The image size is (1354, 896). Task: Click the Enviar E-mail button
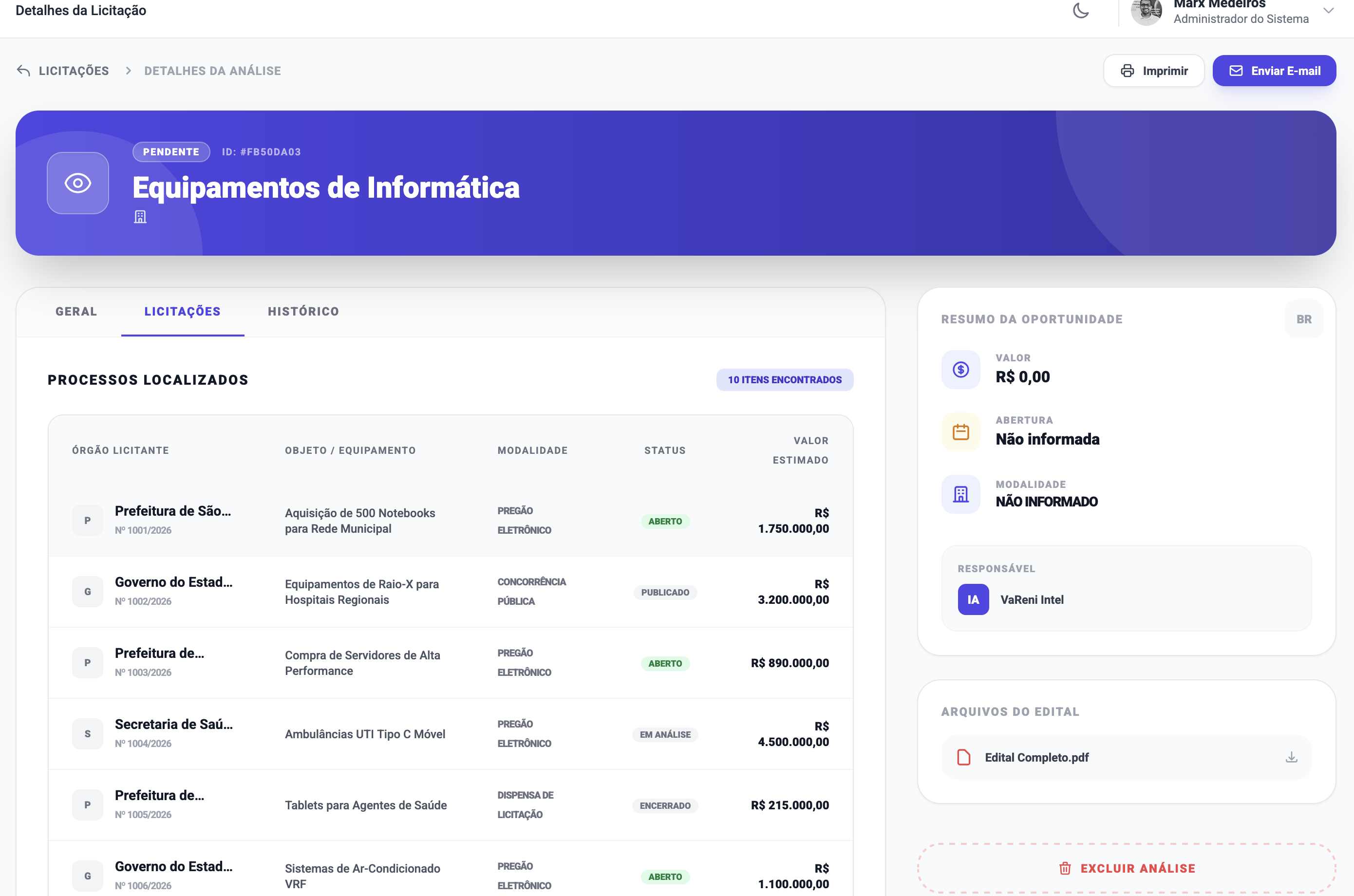coord(1275,71)
